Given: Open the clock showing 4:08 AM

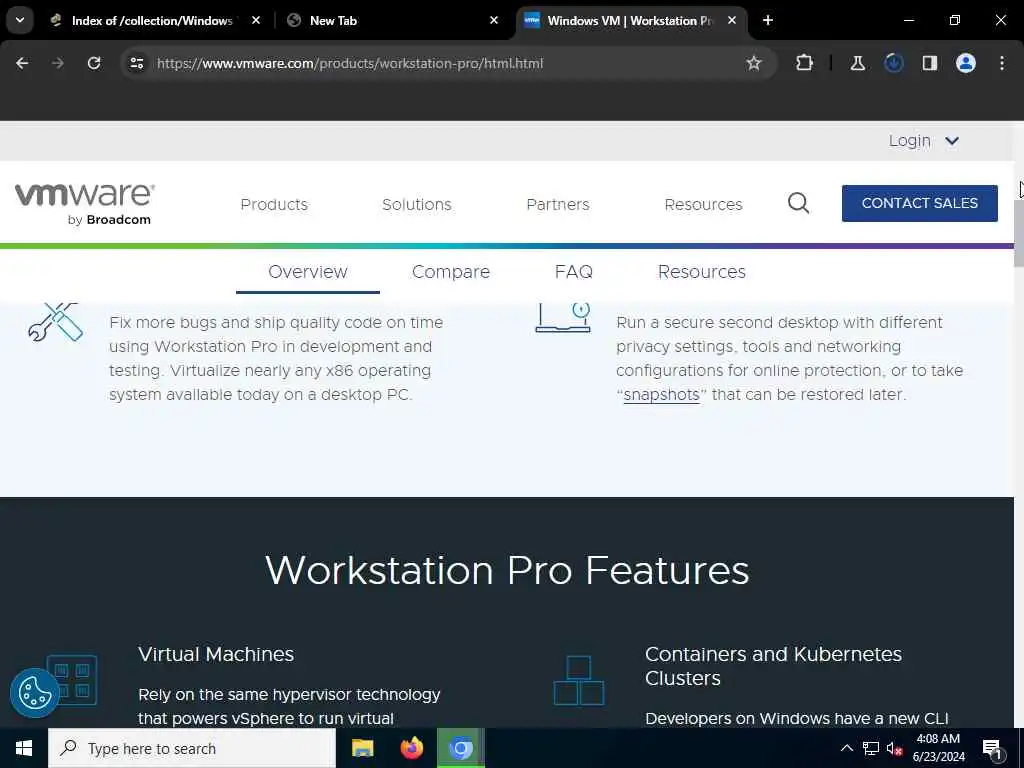Looking at the screenshot, I should click(938, 748).
